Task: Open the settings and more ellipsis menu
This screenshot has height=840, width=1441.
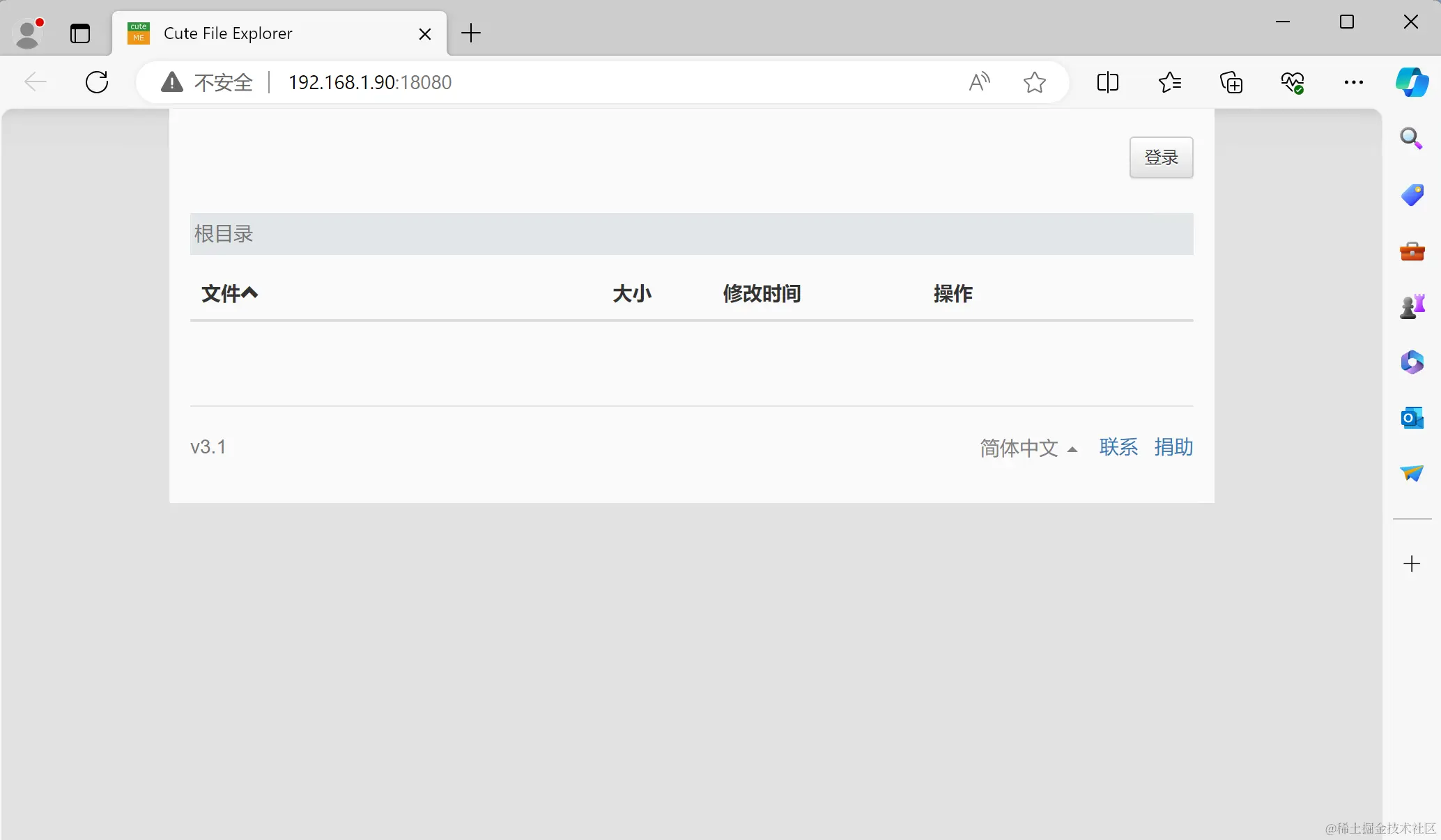Action: click(x=1353, y=82)
